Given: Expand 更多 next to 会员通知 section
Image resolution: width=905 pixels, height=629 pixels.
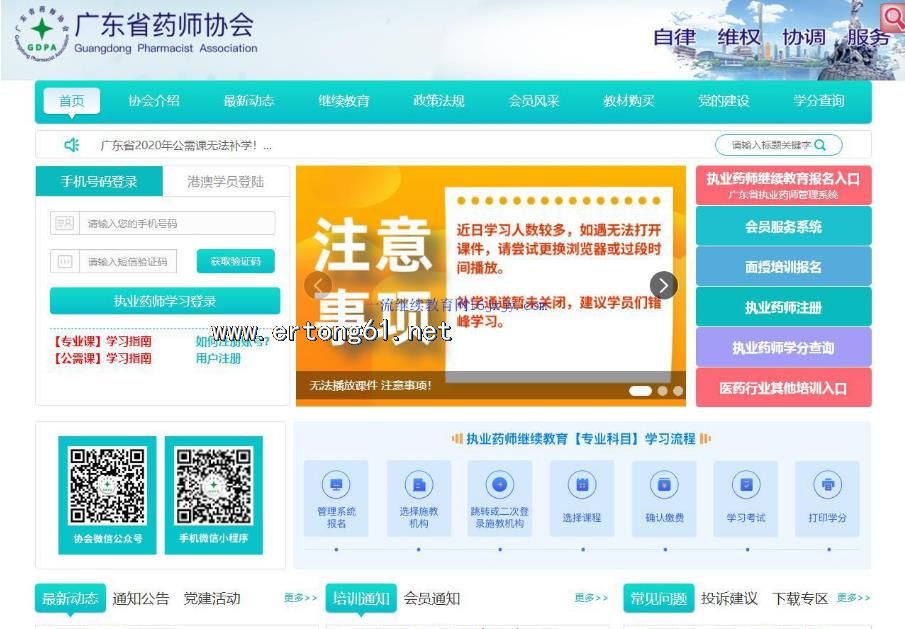Looking at the screenshot, I should pyautogui.click(x=591, y=598).
